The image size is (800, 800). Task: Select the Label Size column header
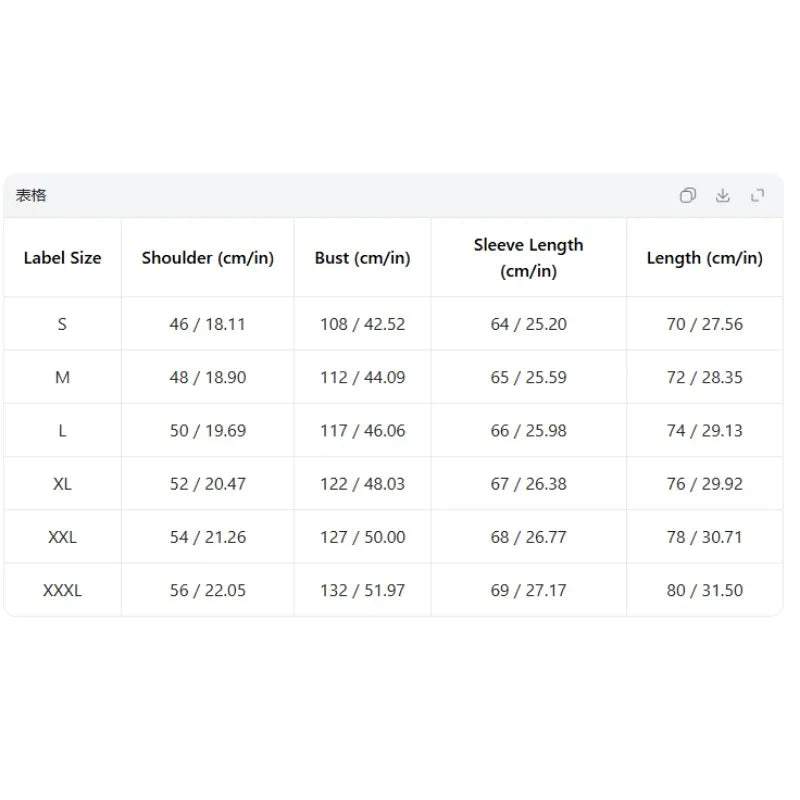[x=62, y=258]
